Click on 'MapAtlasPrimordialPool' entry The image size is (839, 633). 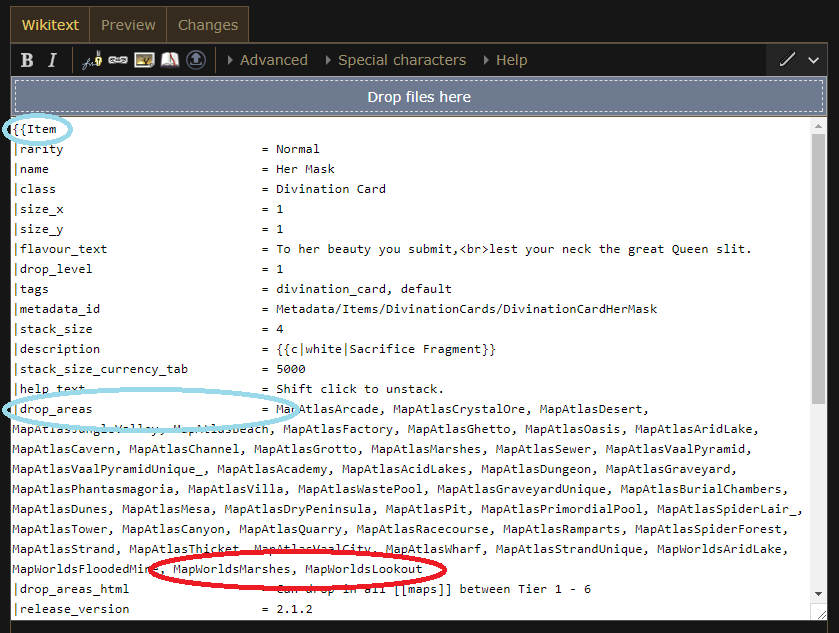coord(561,509)
